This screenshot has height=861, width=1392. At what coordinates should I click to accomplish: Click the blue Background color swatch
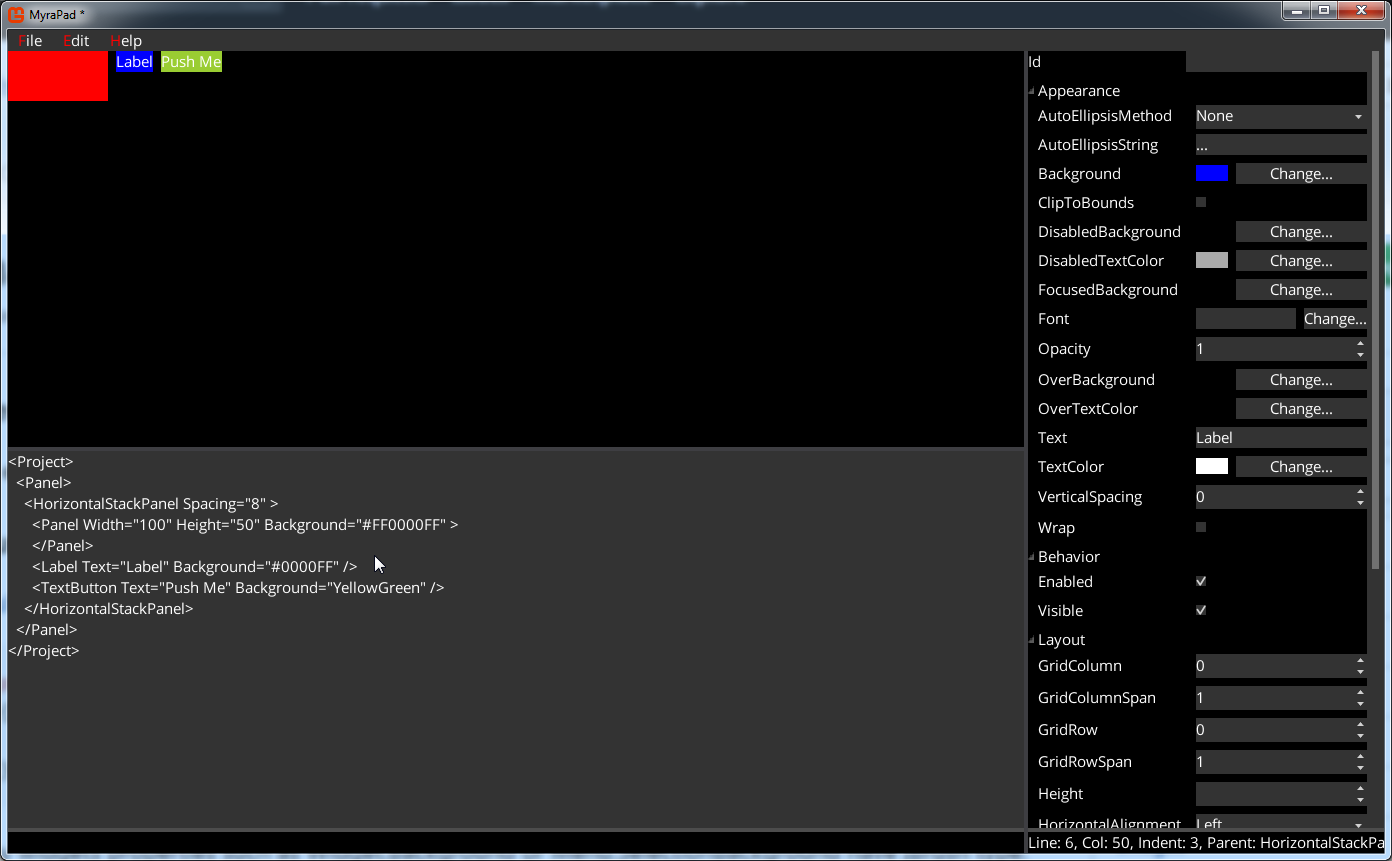pyautogui.click(x=1211, y=174)
